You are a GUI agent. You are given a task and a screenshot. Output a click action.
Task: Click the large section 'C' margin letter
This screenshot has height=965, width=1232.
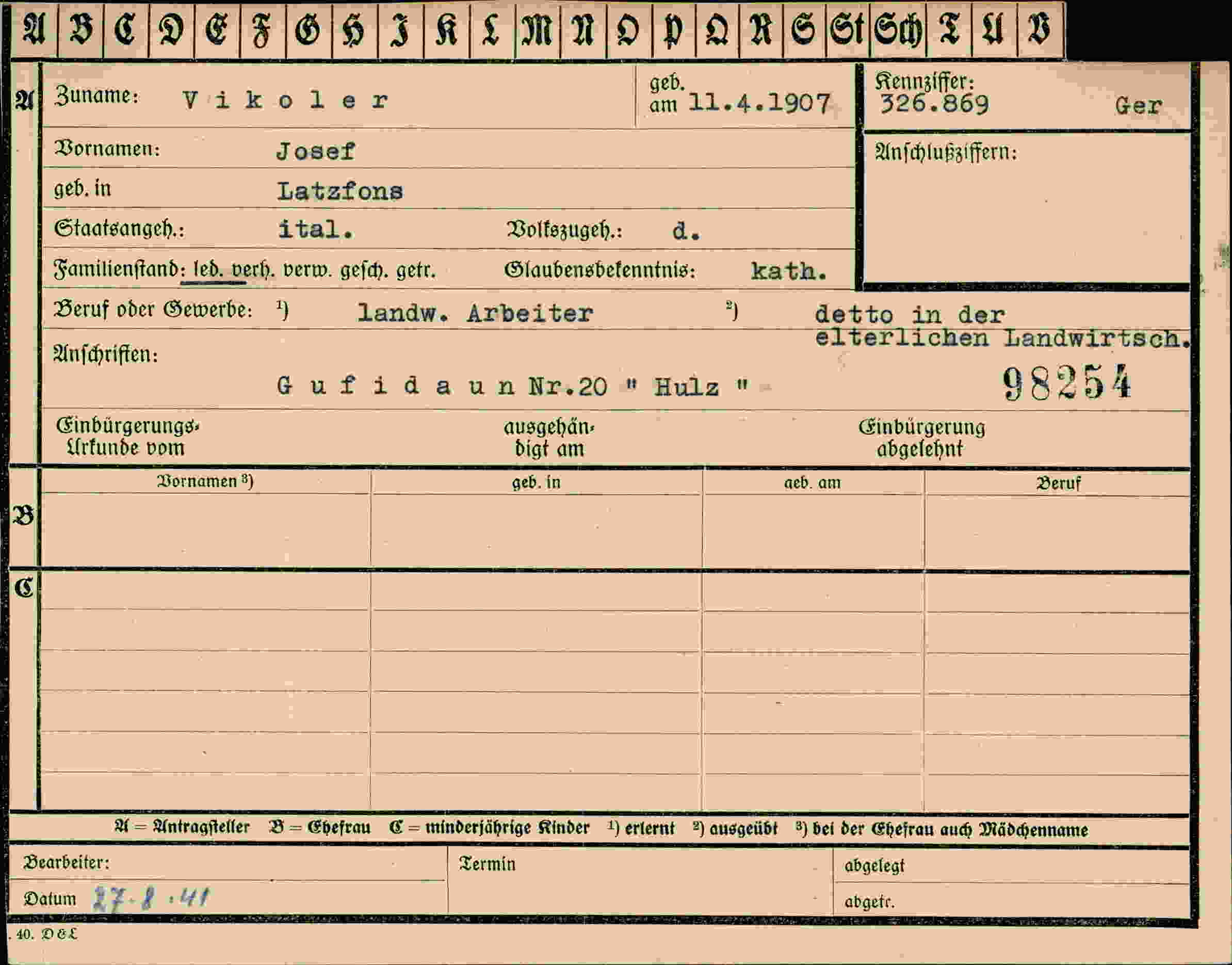24,588
